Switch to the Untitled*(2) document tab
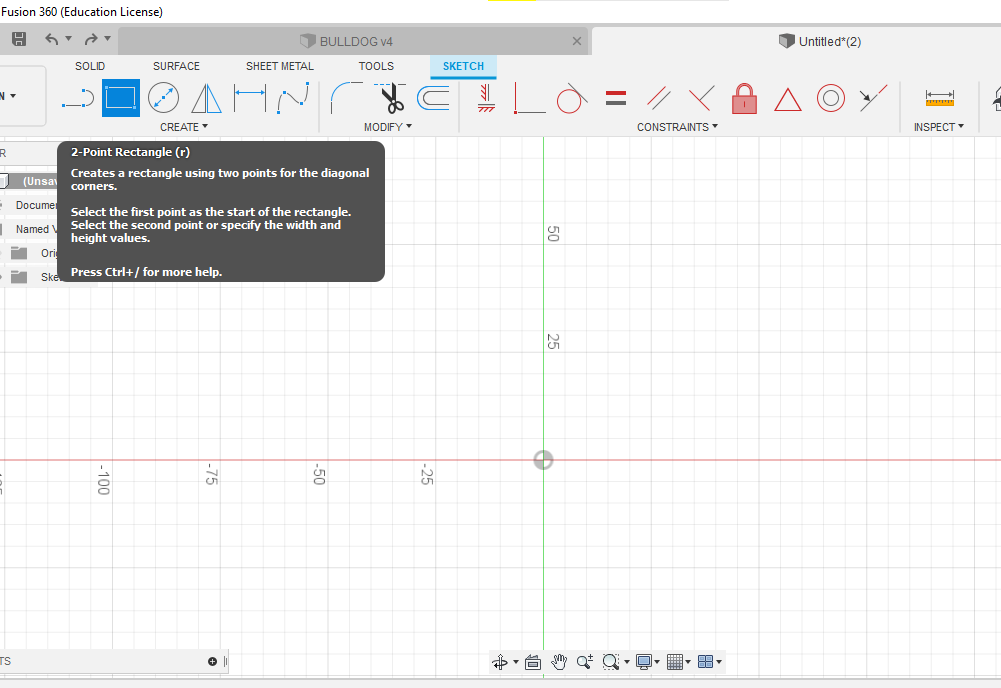Viewport: 1001px width, 688px height. click(820, 41)
